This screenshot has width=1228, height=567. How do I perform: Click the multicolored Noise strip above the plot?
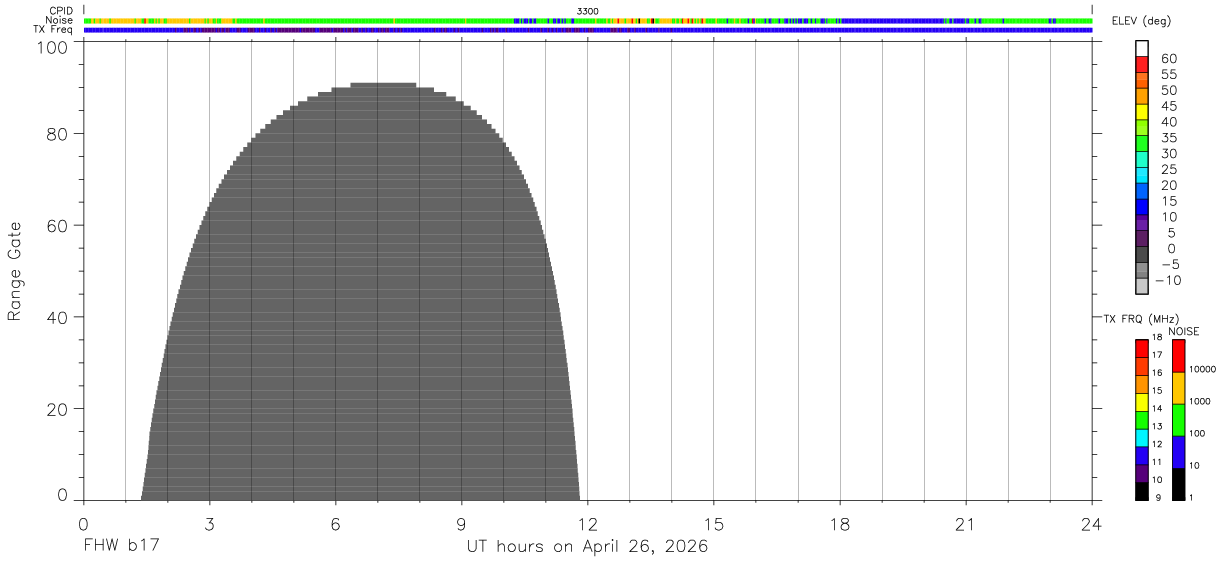point(587,20)
